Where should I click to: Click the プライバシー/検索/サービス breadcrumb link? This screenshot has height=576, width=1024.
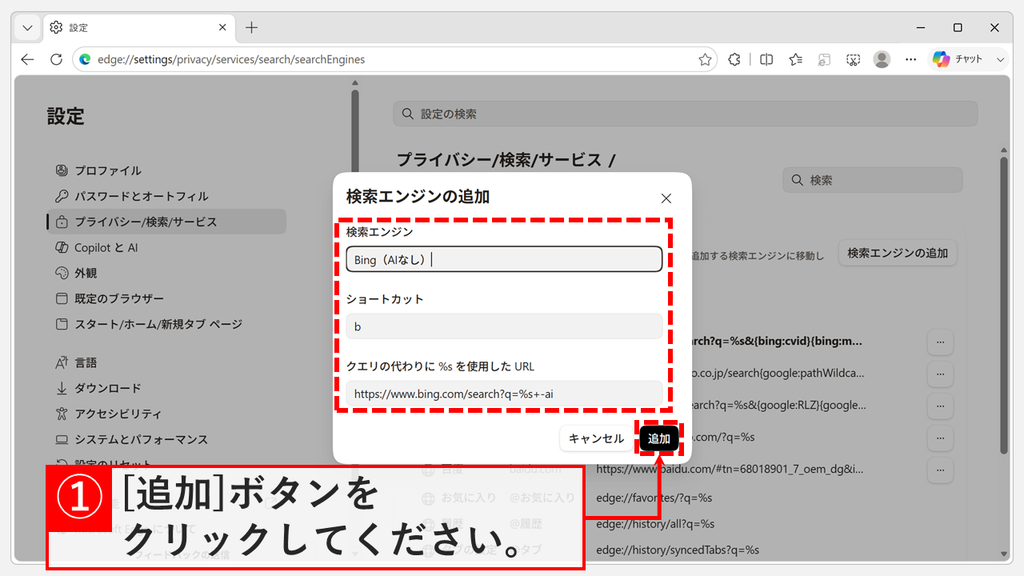point(499,160)
